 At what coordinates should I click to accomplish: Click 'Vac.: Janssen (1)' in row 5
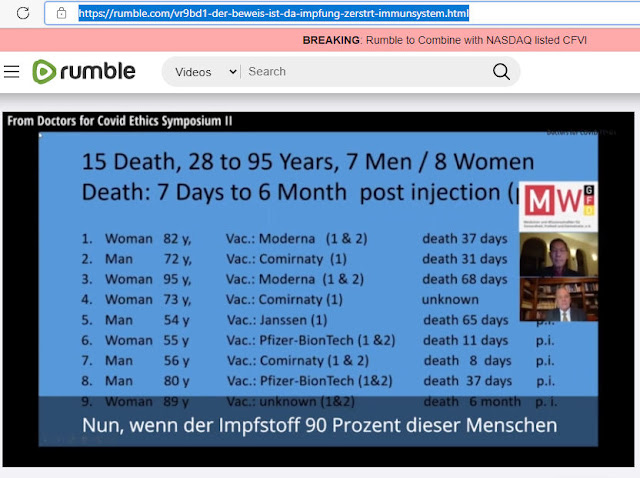277,320
